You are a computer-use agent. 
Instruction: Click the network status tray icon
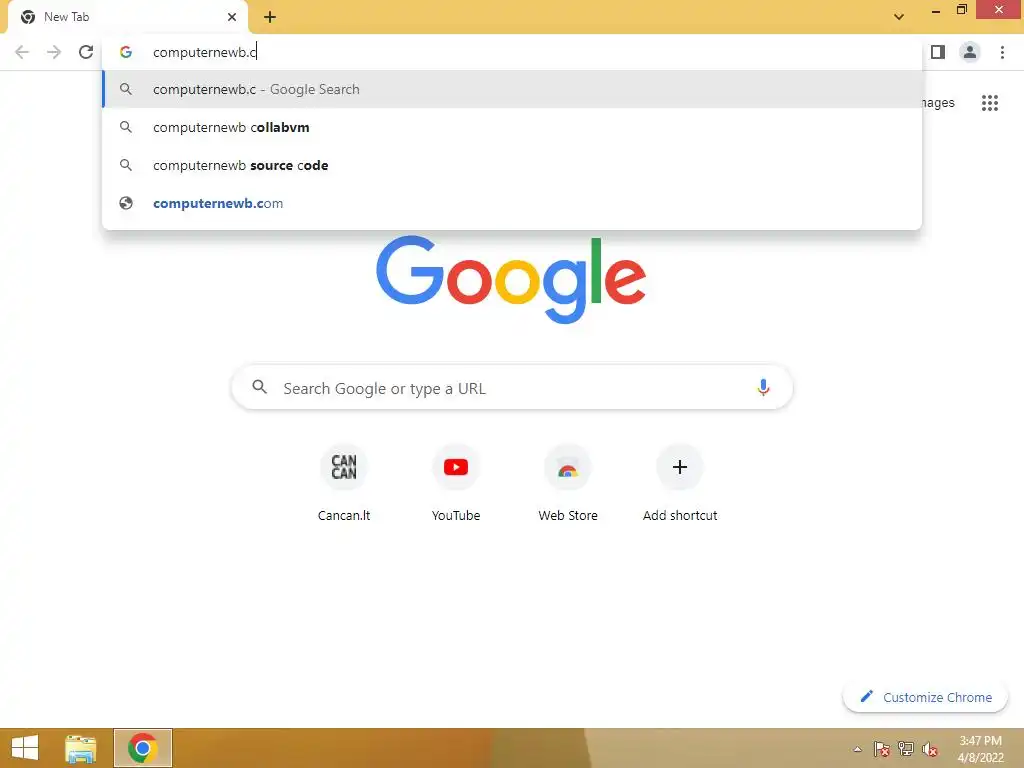click(905, 749)
